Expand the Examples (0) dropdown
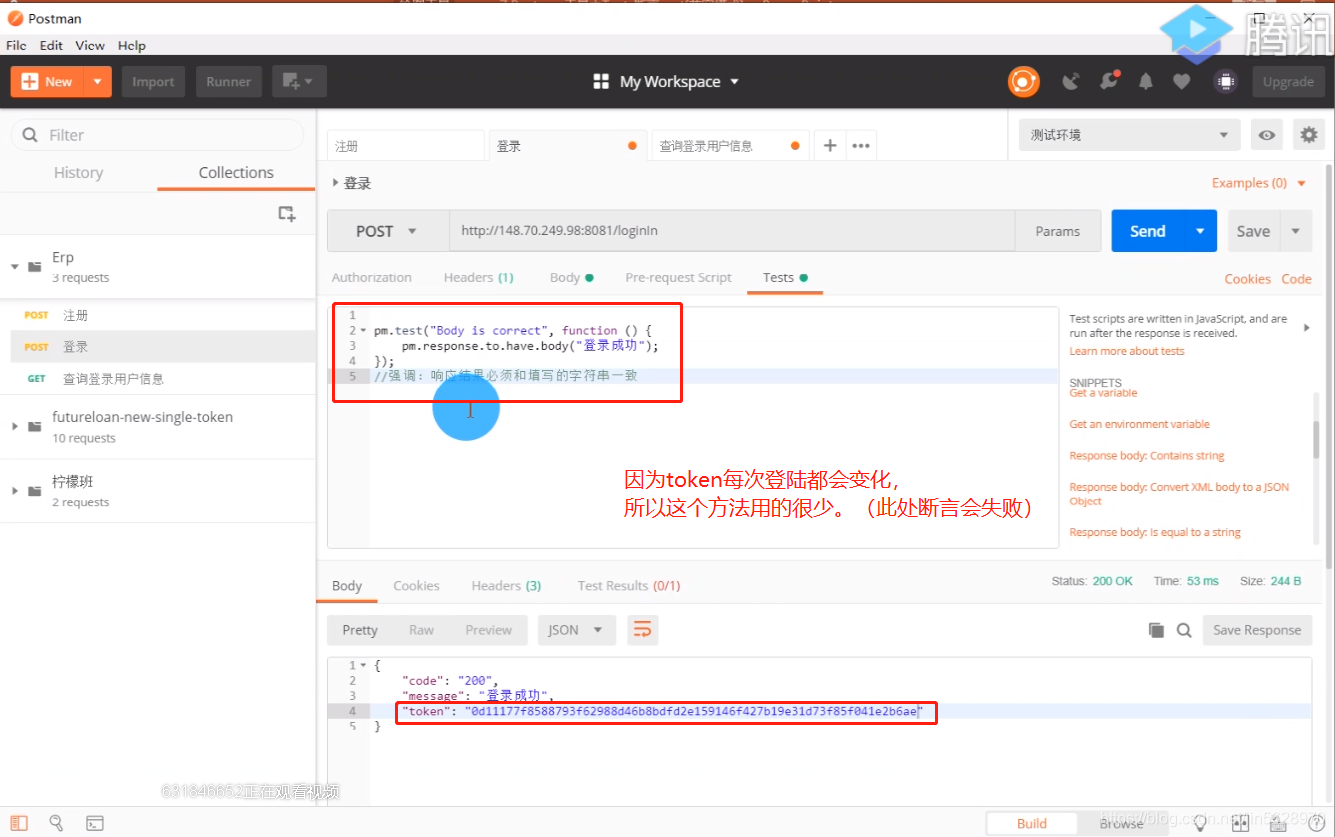The image size is (1335, 837). pyautogui.click(x=1259, y=183)
